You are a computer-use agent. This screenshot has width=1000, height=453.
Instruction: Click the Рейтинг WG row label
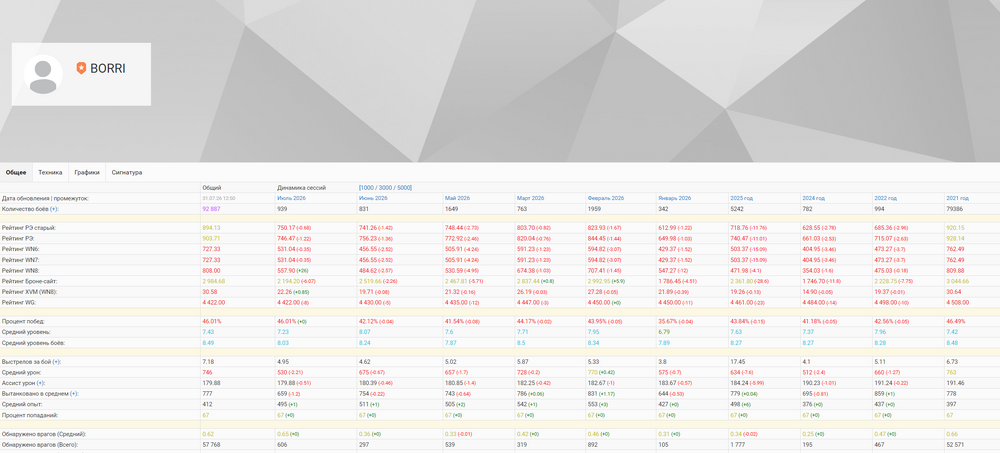(x=20, y=302)
